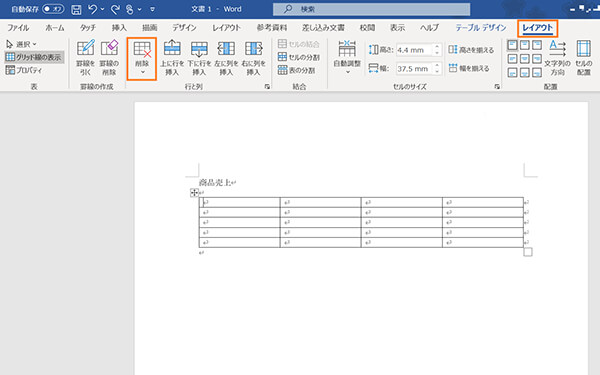The image size is (600, 375).
Task: Switch to the 表示 tab
Action: coord(397,28)
